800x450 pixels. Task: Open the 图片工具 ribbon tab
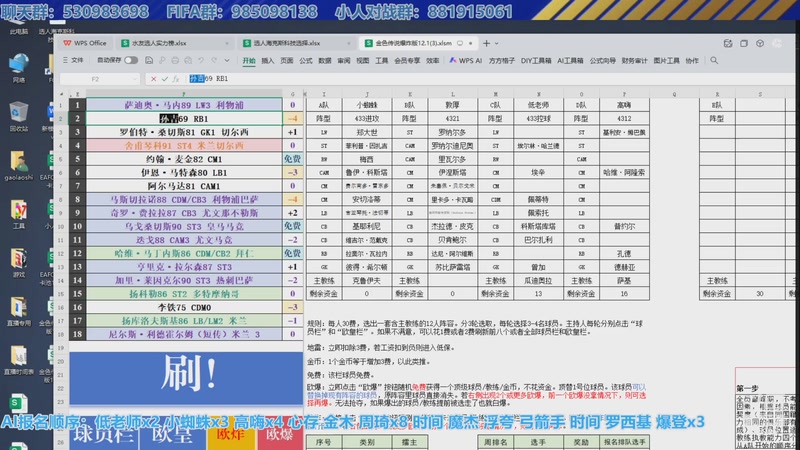pos(666,61)
